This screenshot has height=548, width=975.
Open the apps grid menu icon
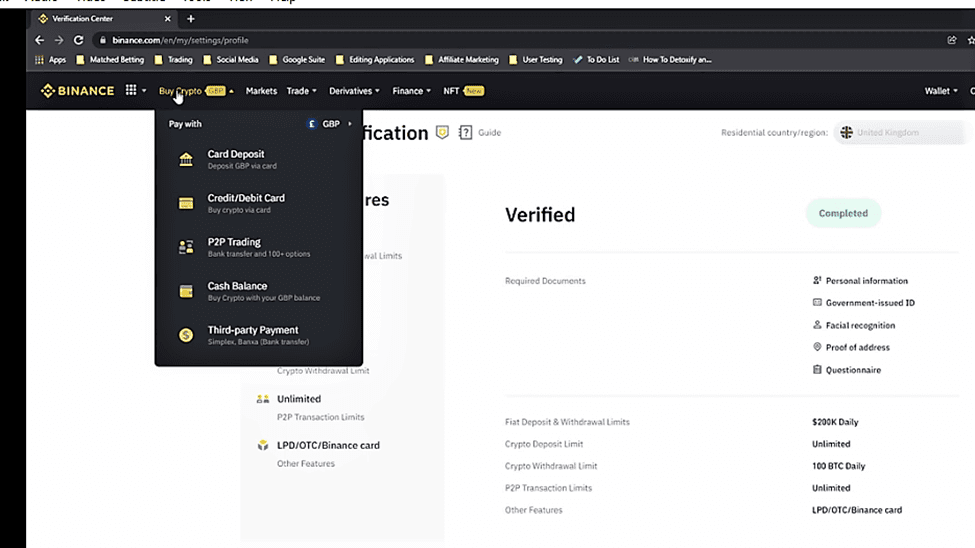131,90
